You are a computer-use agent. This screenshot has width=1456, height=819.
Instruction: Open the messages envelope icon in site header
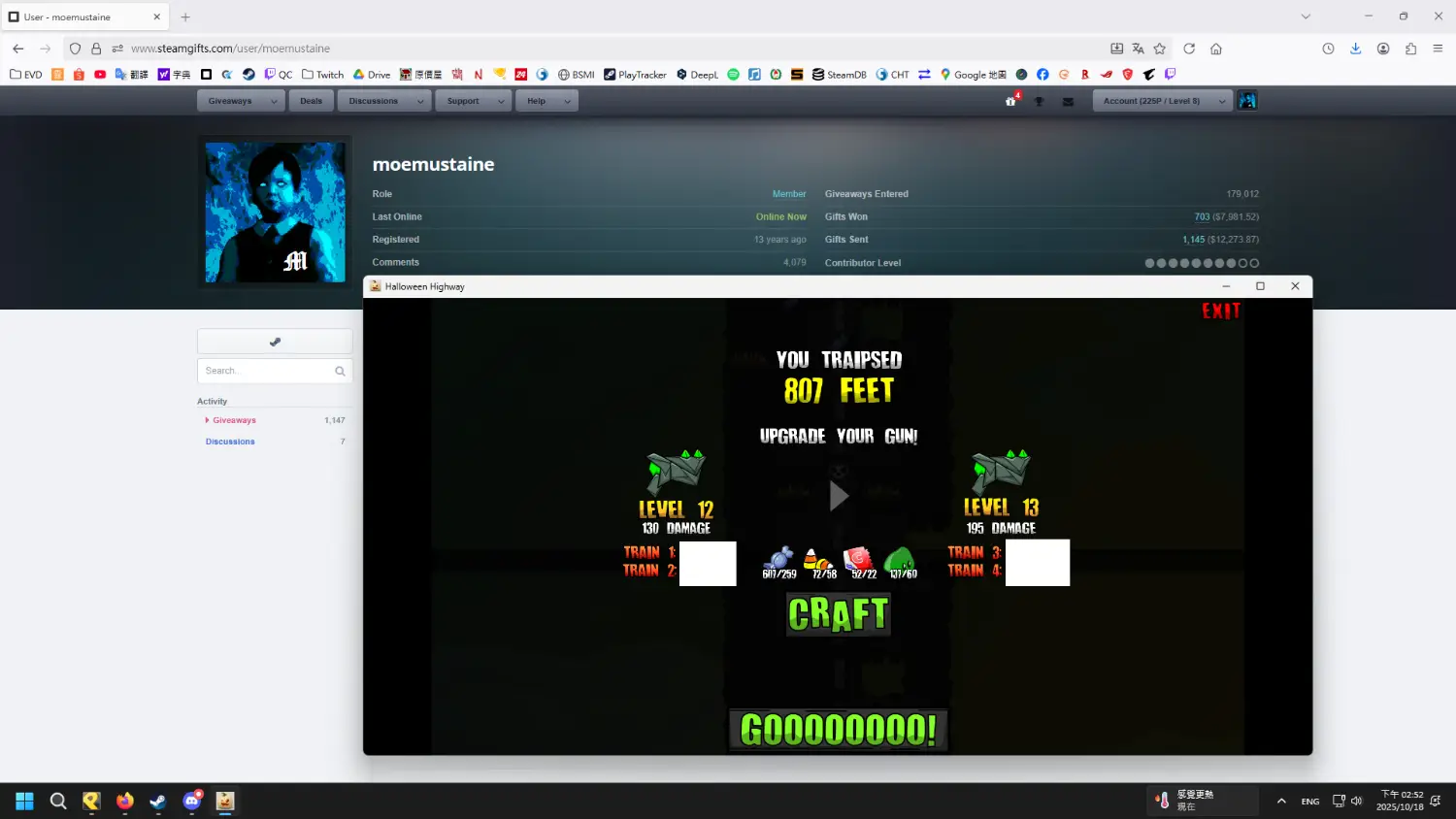tap(1068, 101)
